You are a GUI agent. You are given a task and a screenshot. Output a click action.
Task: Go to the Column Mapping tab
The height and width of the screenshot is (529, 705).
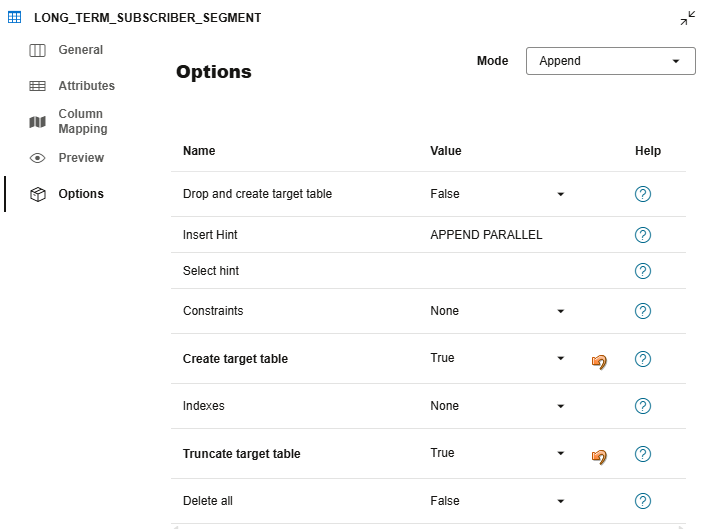coord(80,121)
